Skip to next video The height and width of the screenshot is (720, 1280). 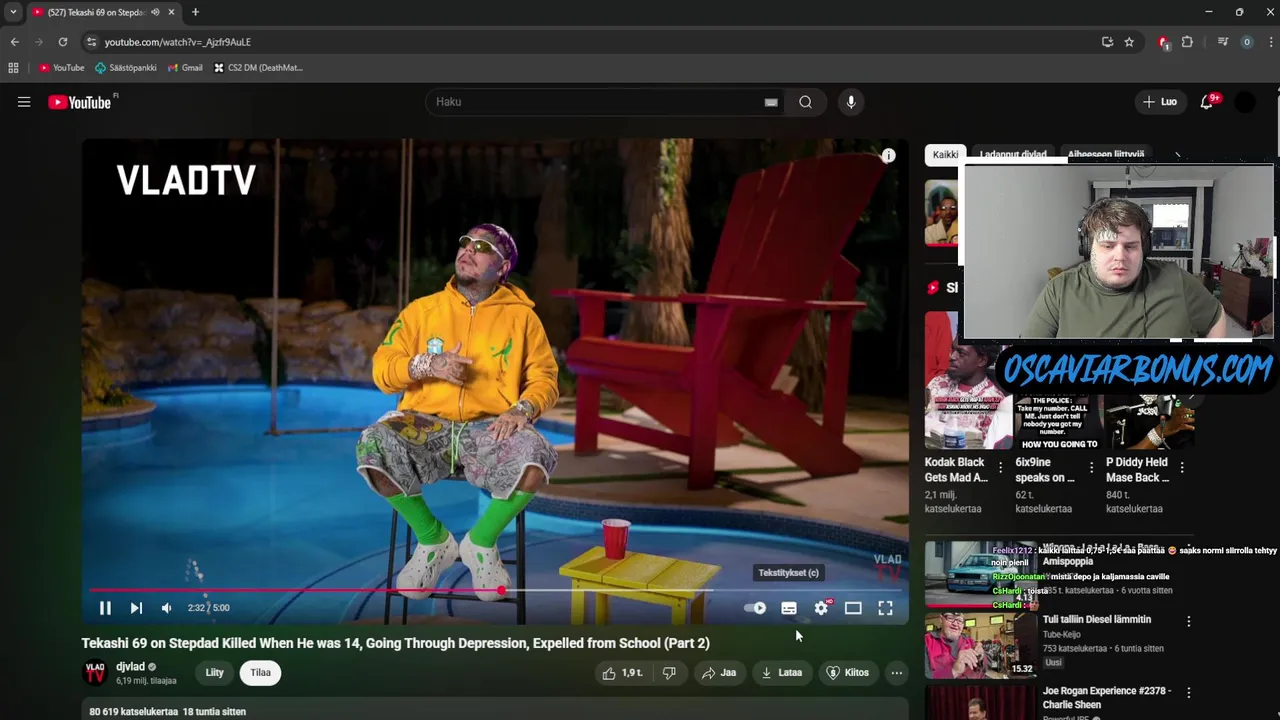click(x=136, y=608)
